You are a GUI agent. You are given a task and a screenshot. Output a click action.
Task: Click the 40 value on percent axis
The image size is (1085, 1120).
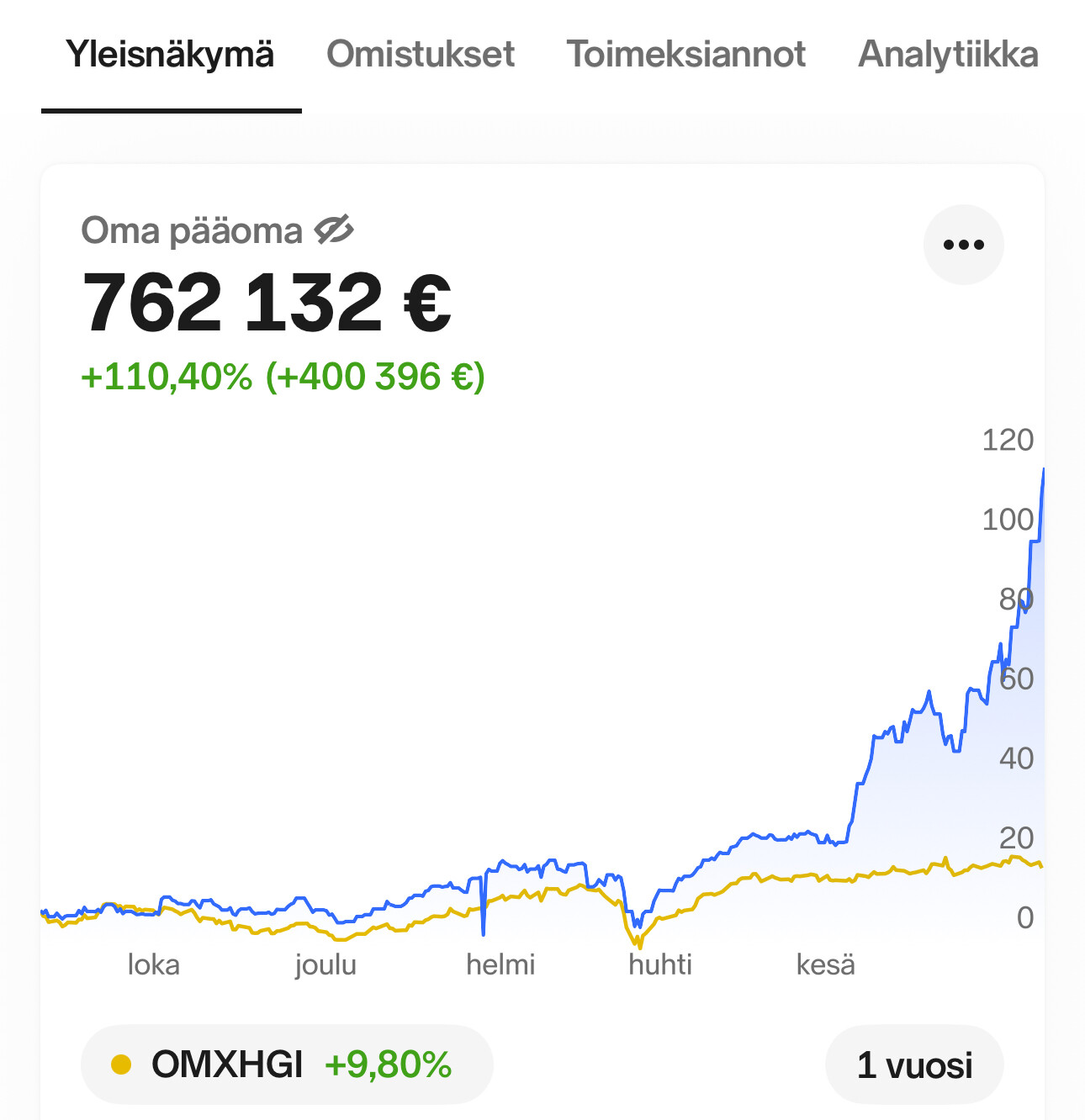[x=1016, y=758]
